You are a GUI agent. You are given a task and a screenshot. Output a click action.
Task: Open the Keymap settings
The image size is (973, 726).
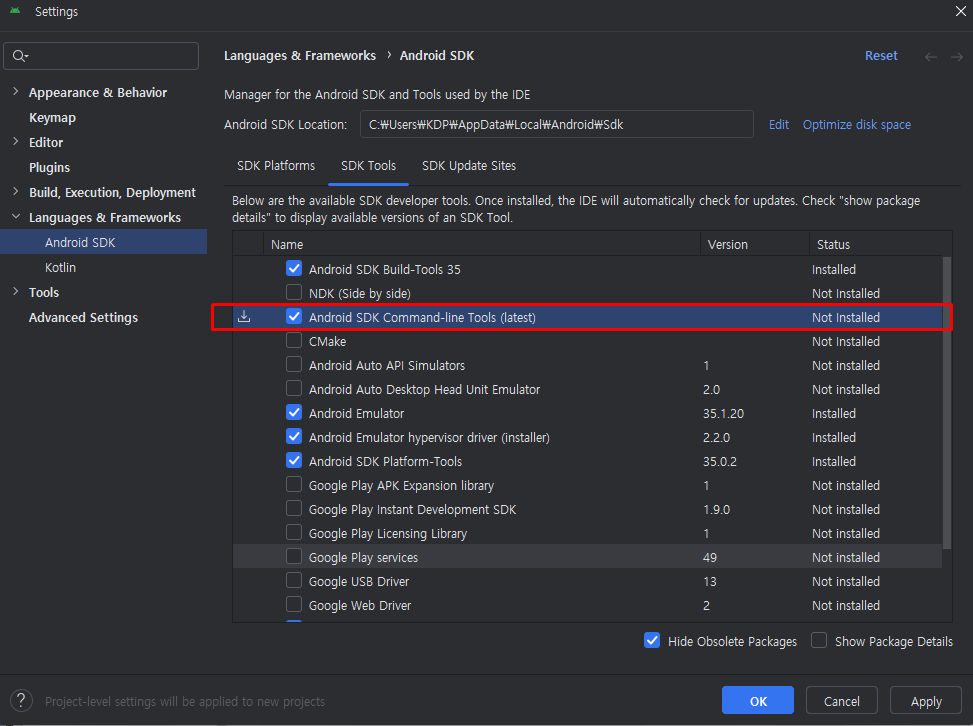pyautogui.click(x=52, y=117)
